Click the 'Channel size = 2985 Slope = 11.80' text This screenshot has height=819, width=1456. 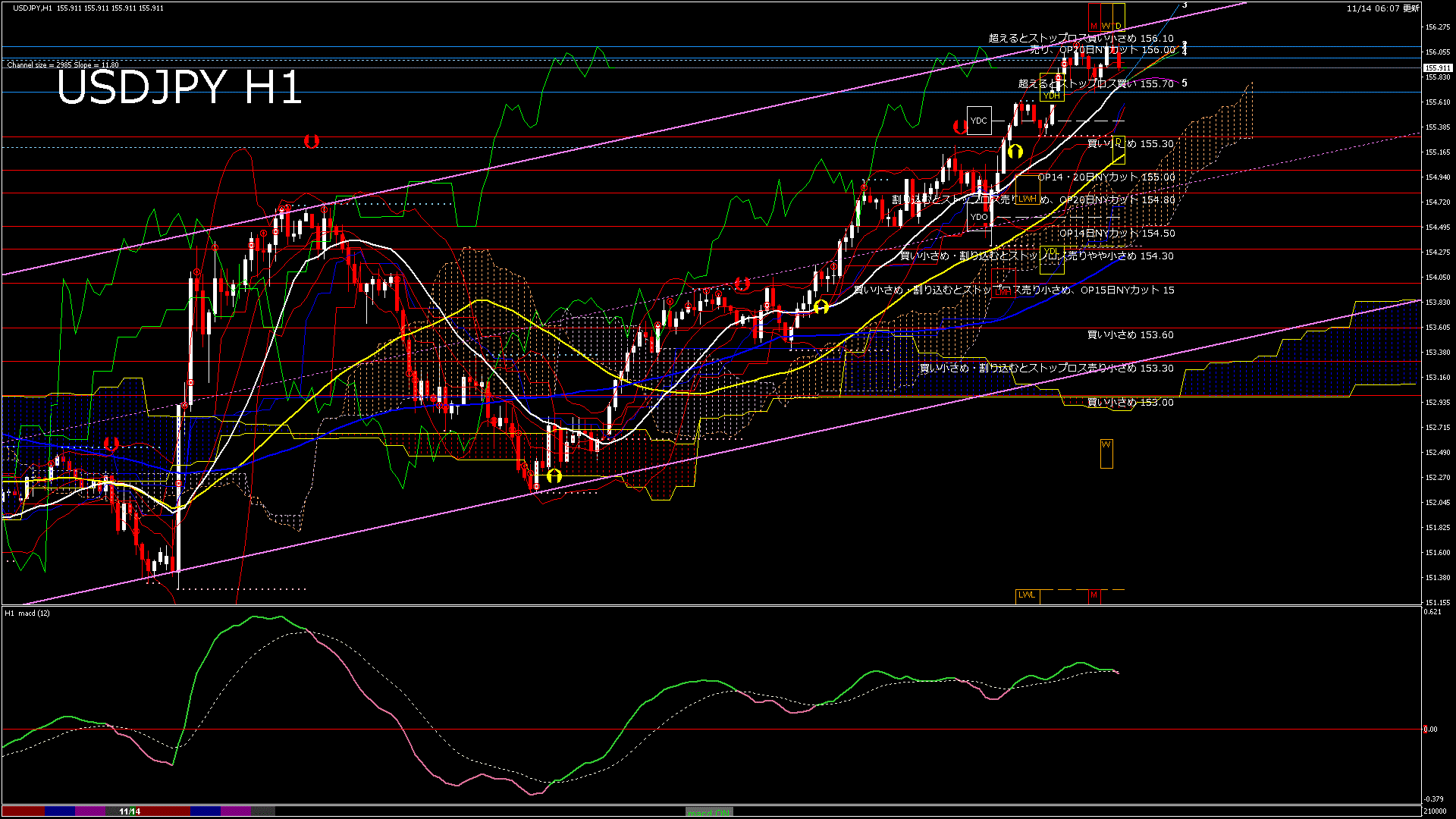pyautogui.click(x=63, y=65)
